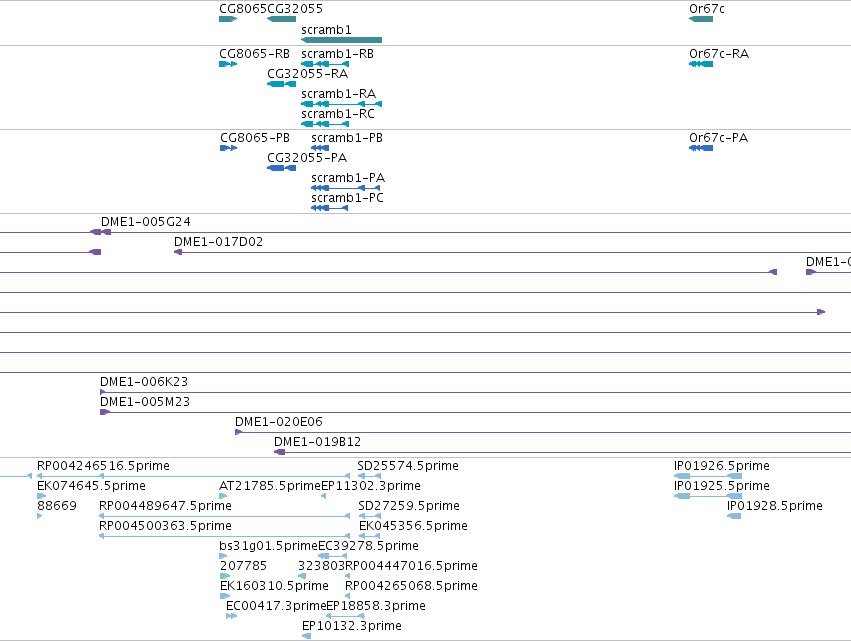851x641 pixels.
Task: Click the DME1-019B12 clone label
Action: [x=317, y=442]
